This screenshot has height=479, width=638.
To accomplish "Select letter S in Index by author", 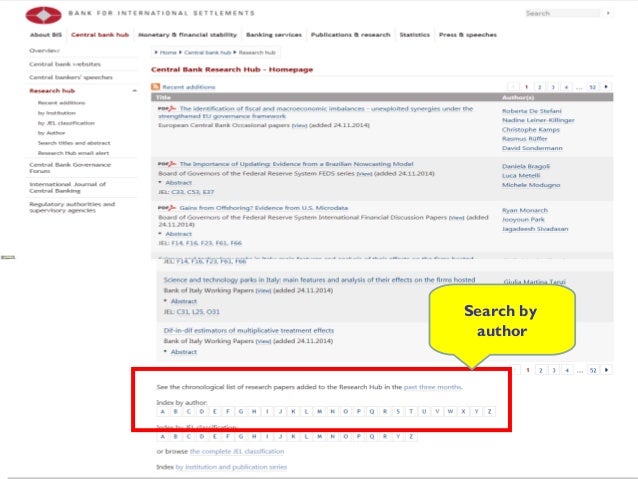I will pos(398,411).
